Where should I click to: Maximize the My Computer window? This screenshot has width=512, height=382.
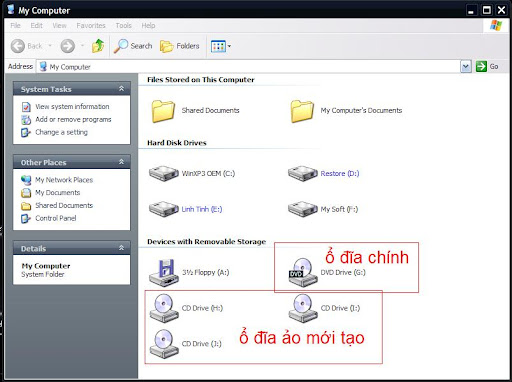[487, 10]
